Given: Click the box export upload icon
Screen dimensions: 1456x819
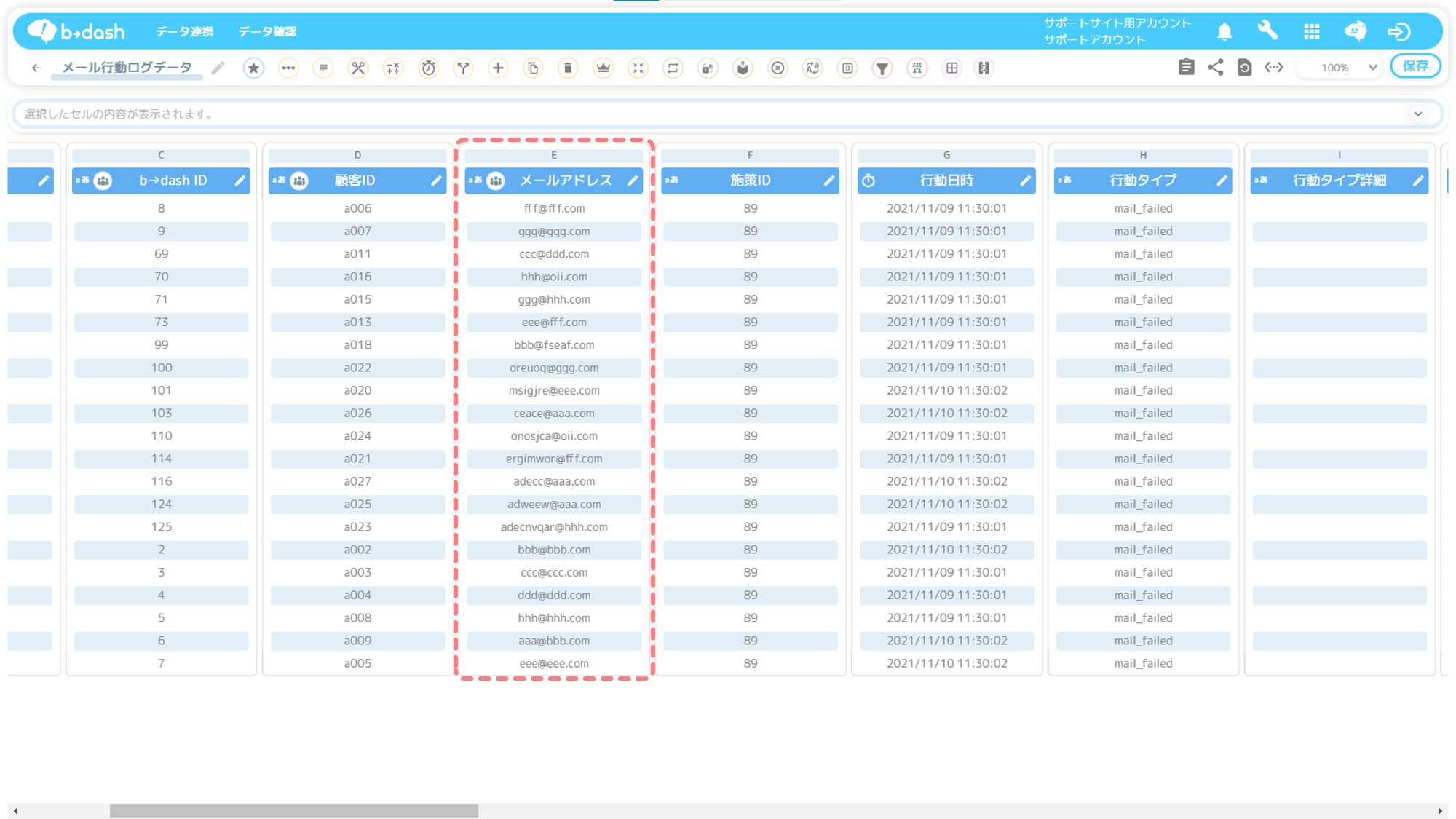Looking at the screenshot, I should click(743, 68).
